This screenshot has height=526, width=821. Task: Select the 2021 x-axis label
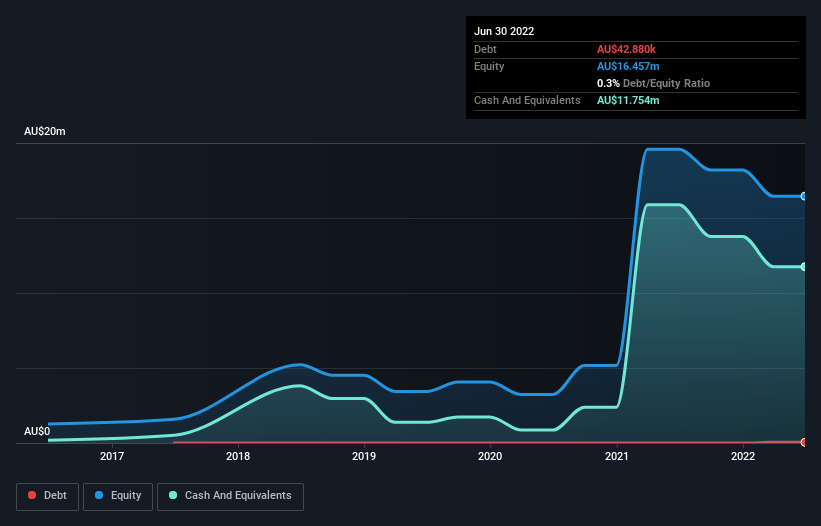(617, 456)
